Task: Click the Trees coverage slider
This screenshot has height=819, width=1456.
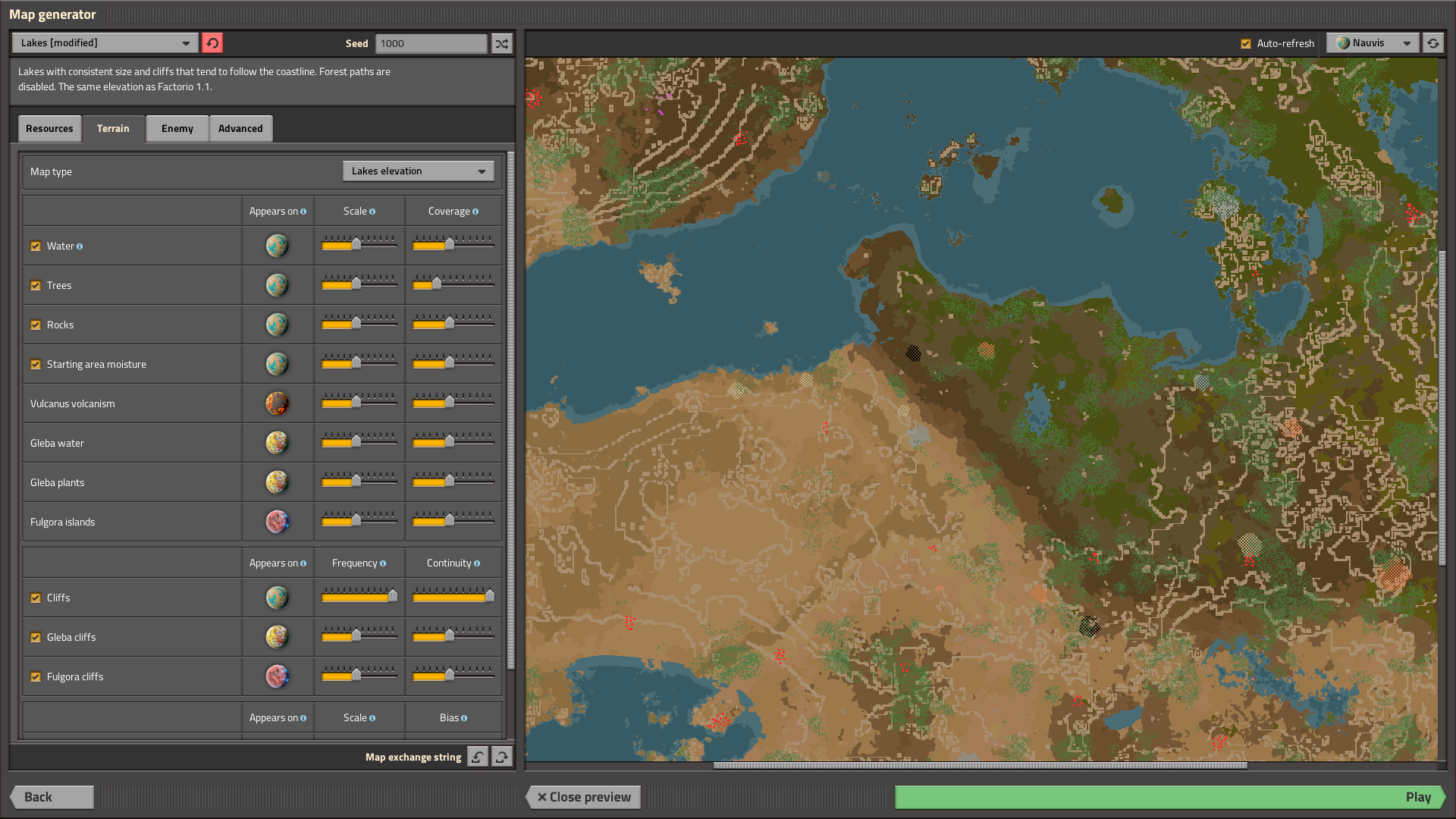Action: click(x=453, y=284)
